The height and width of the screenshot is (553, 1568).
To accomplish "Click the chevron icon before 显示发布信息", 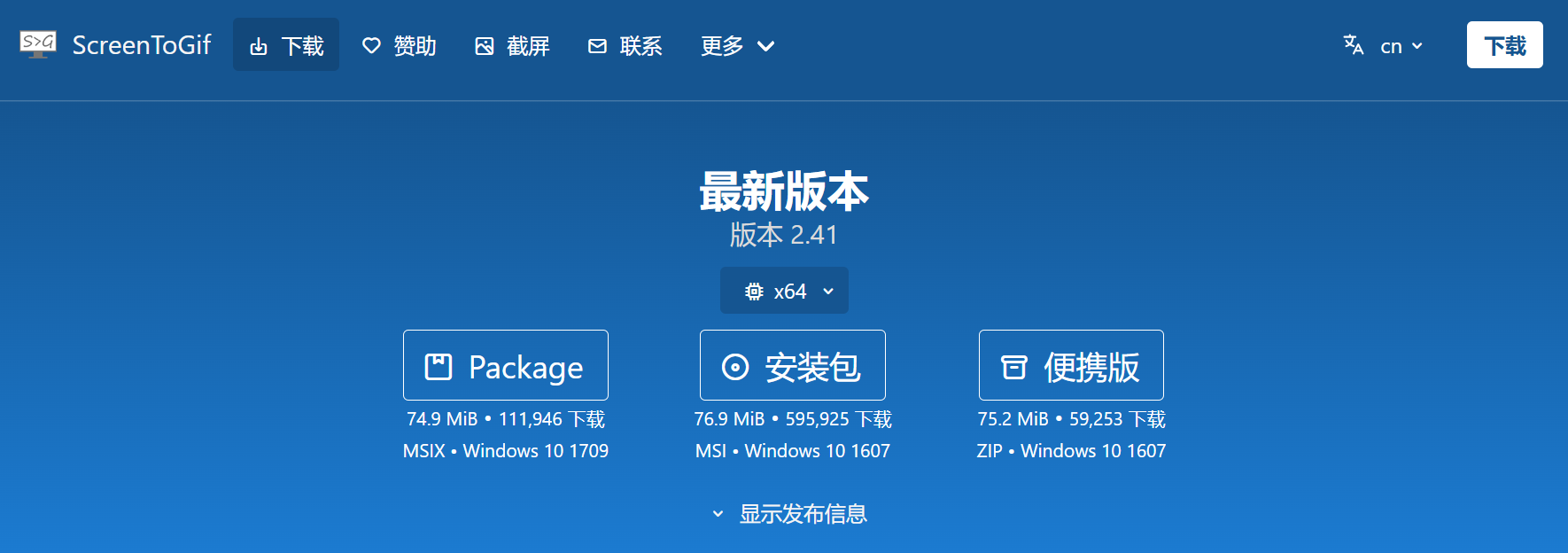I will point(718,514).
